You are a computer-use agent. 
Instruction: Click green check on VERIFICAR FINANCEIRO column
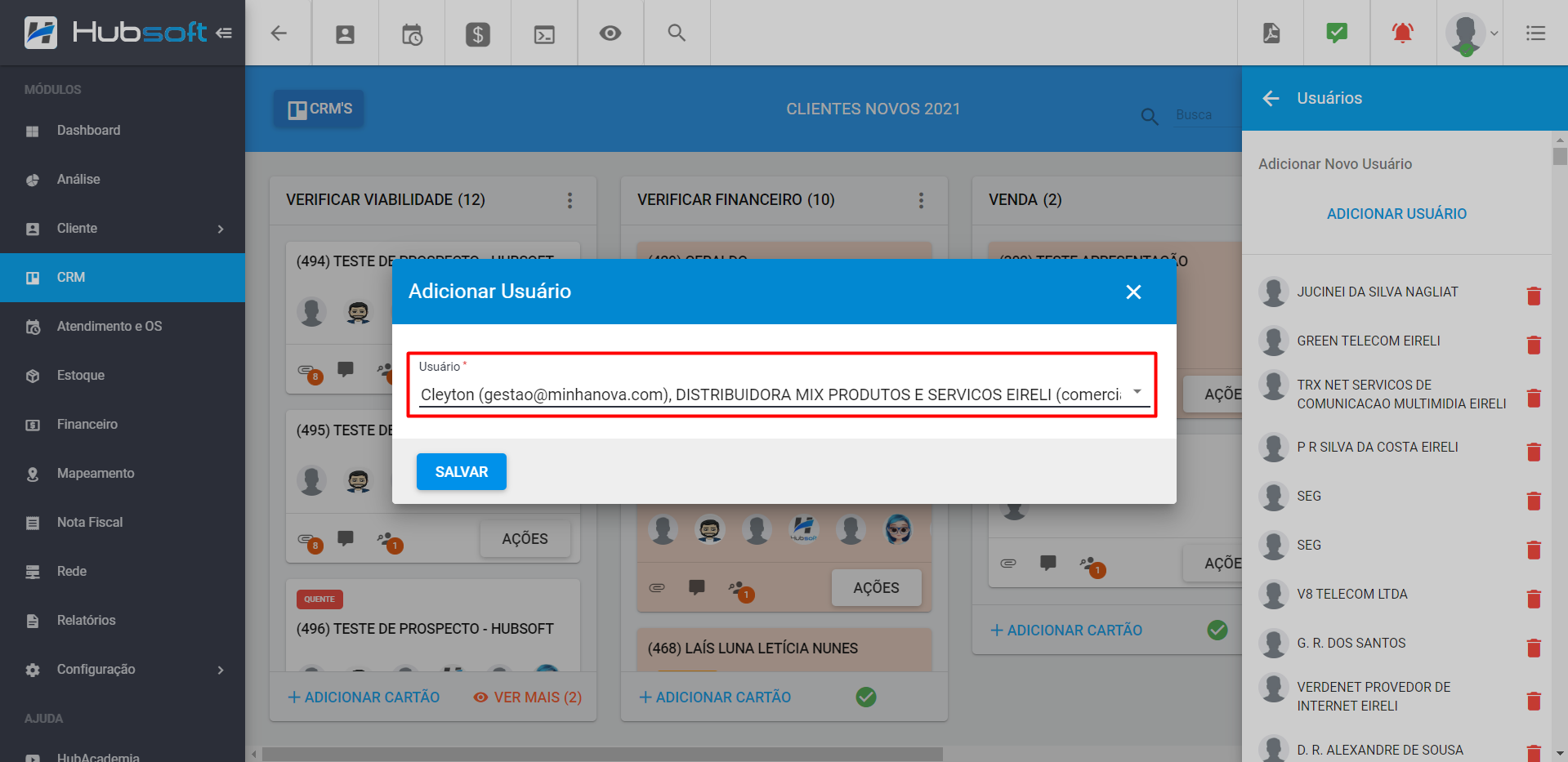click(866, 697)
